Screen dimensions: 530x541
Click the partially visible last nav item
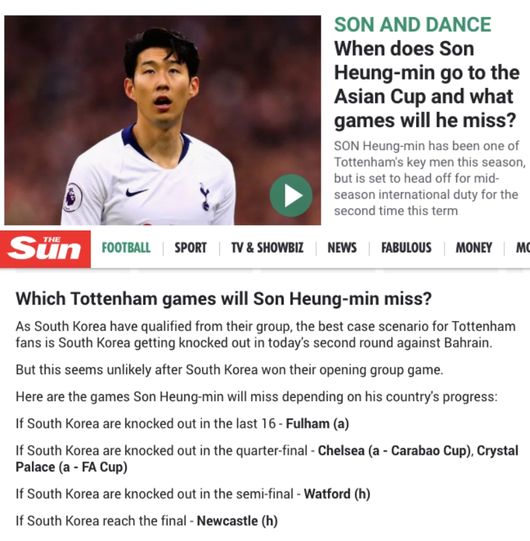pyautogui.click(x=523, y=248)
